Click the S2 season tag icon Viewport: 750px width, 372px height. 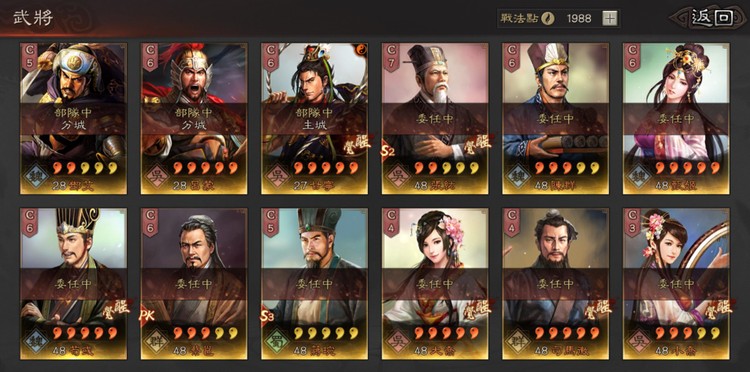coord(387,152)
